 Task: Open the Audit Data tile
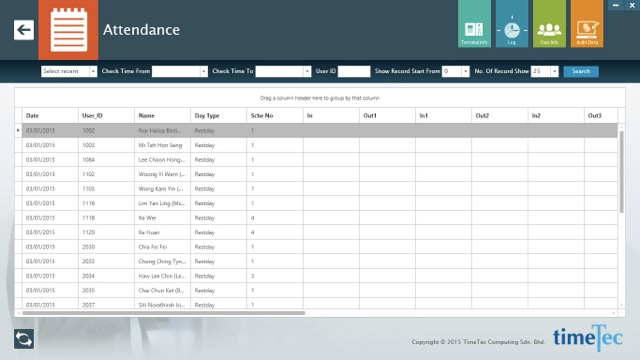point(587,24)
